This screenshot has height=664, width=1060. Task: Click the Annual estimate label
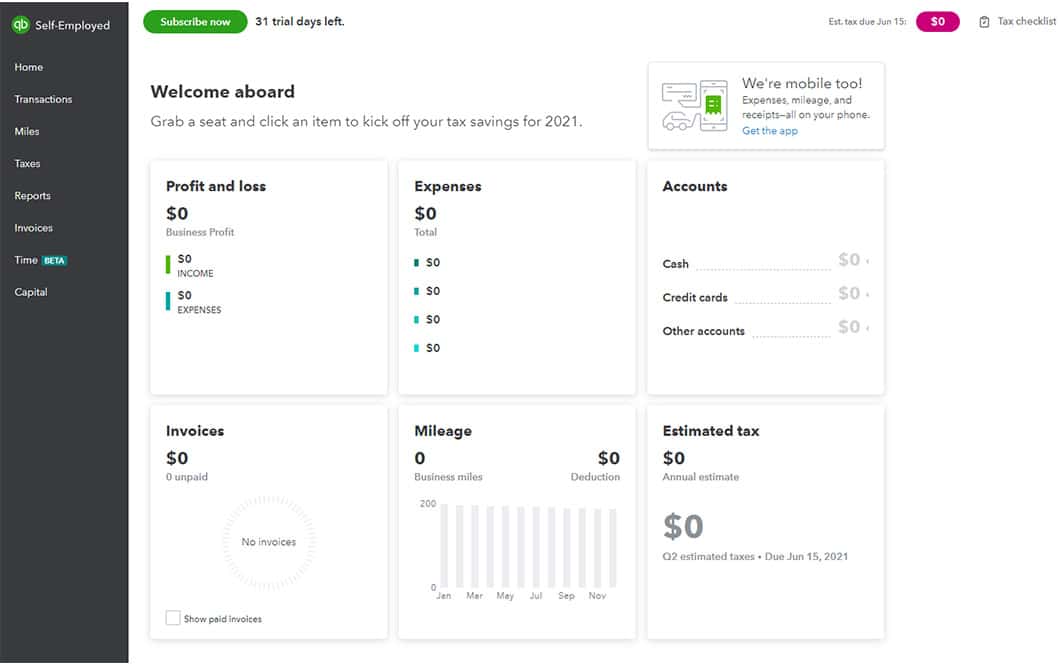pos(700,477)
